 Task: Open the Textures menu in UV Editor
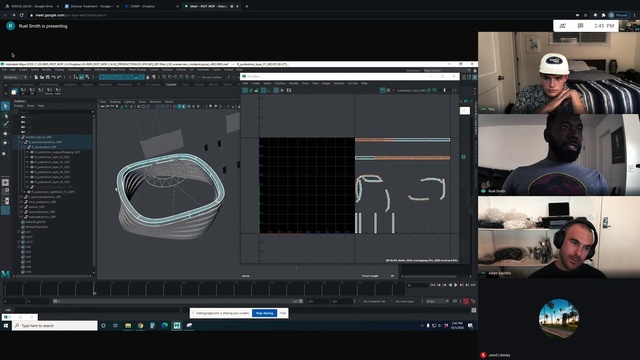tap(339, 83)
